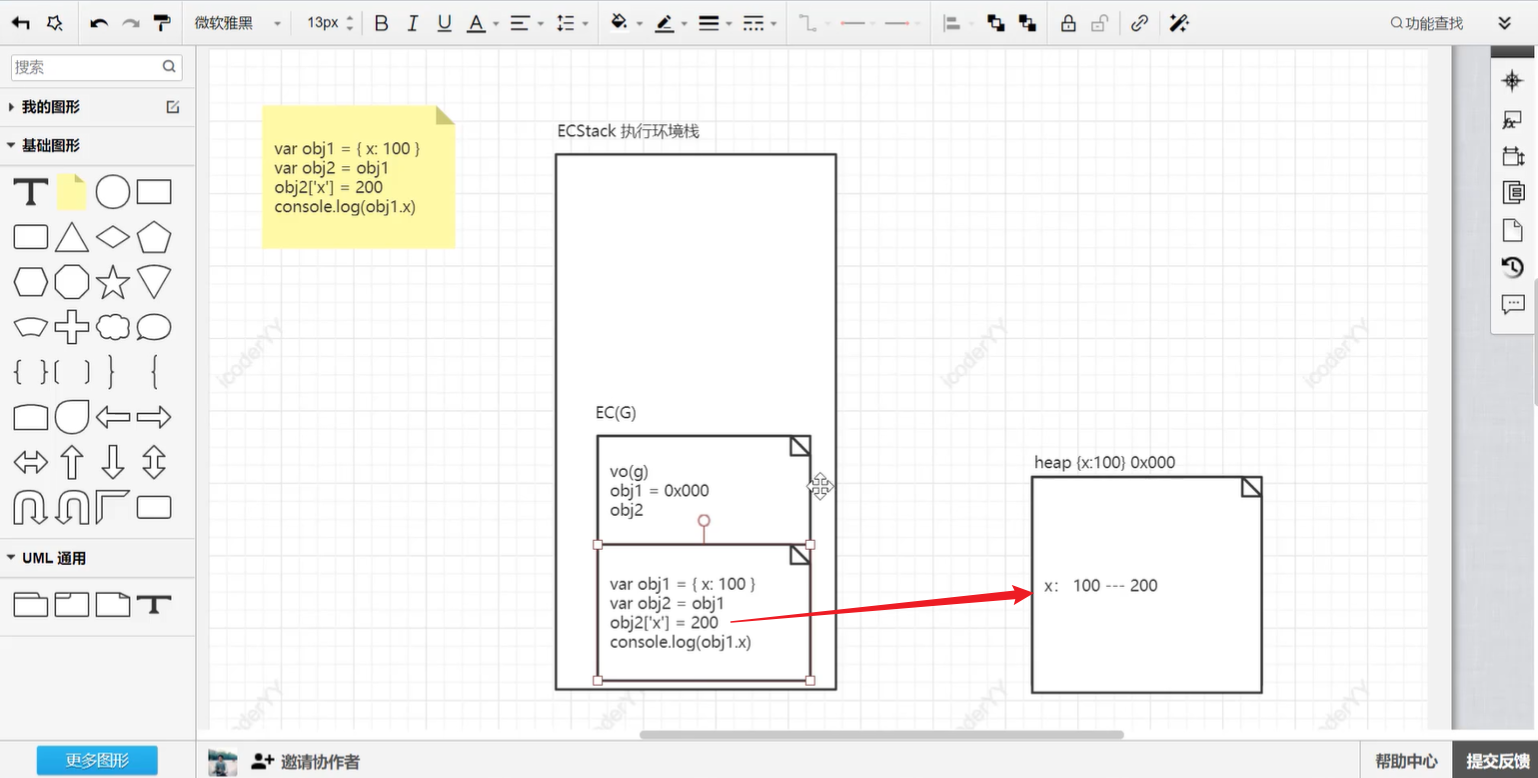The width and height of the screenshot is (1538, 778).
Task: Open the line dash style dropdown
Action: click(x=759, y=23)
